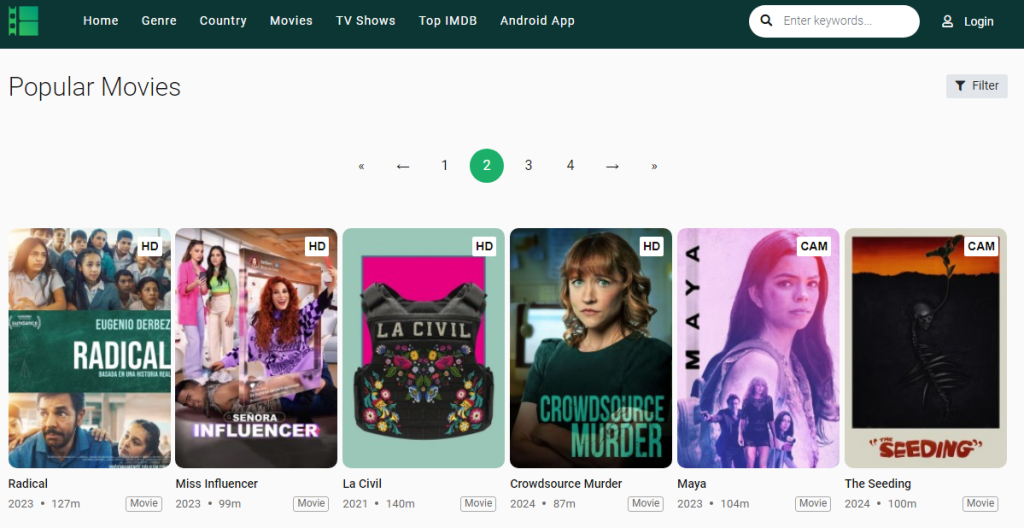The image size is (1024, 528).
Task: Click HD badge on Miss Influencer poster
Action: point(317,246)
